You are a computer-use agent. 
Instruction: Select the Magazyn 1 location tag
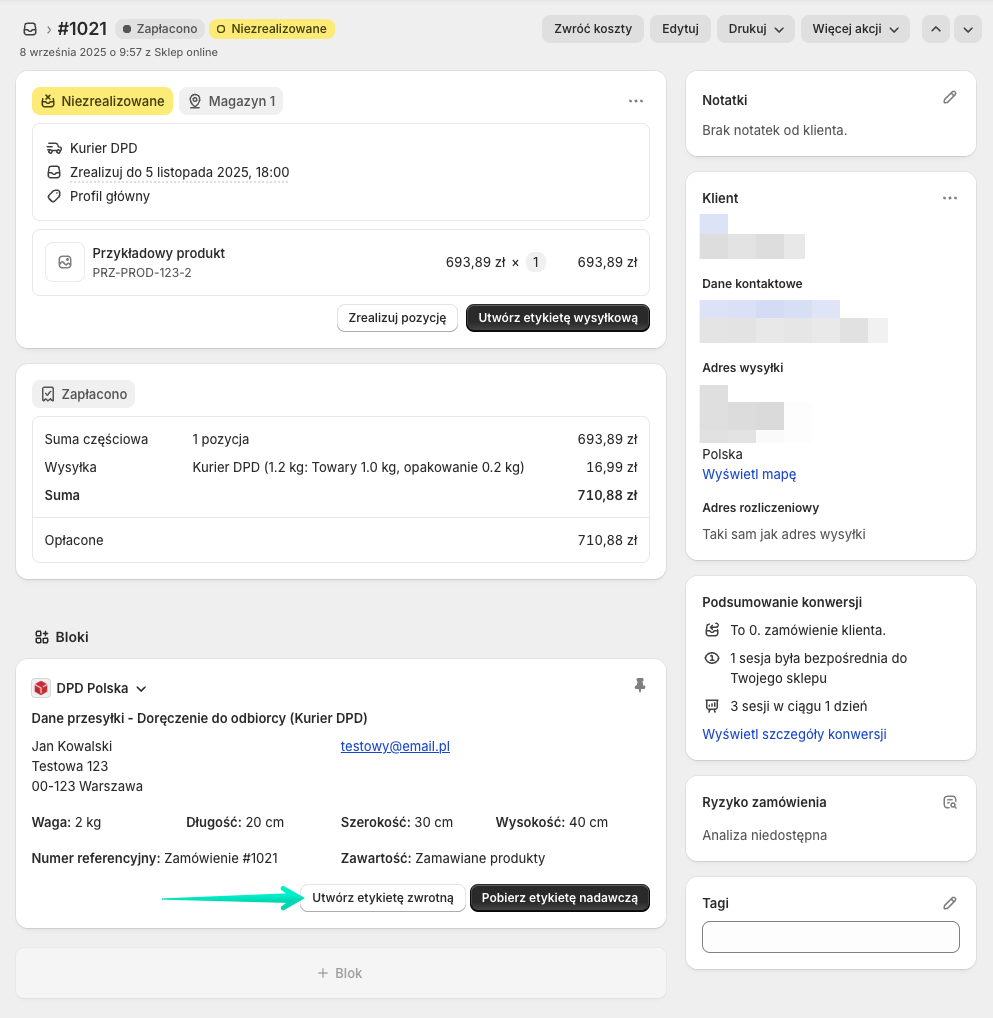pos(231,101)
